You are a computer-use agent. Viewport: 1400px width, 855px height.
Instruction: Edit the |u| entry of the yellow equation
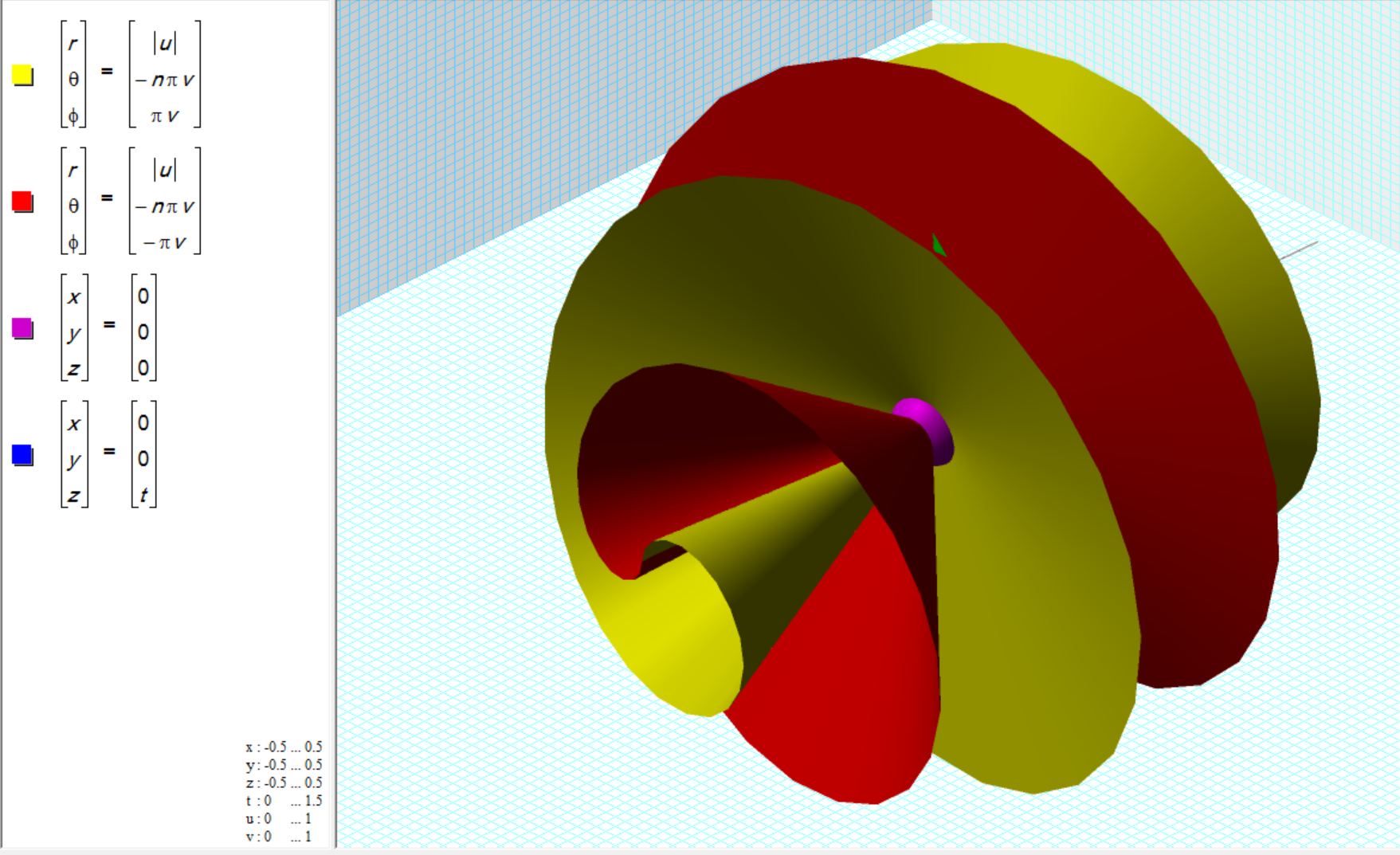[x=165, y=43]
